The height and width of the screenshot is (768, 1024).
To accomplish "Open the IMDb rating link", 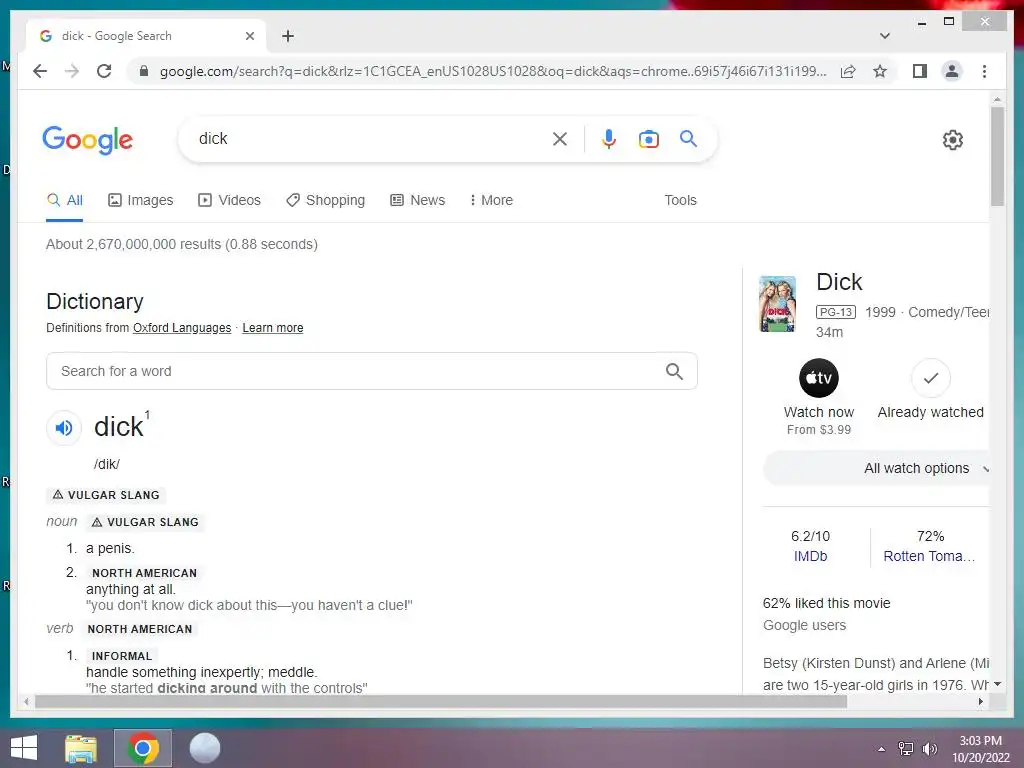I will 810,556.
